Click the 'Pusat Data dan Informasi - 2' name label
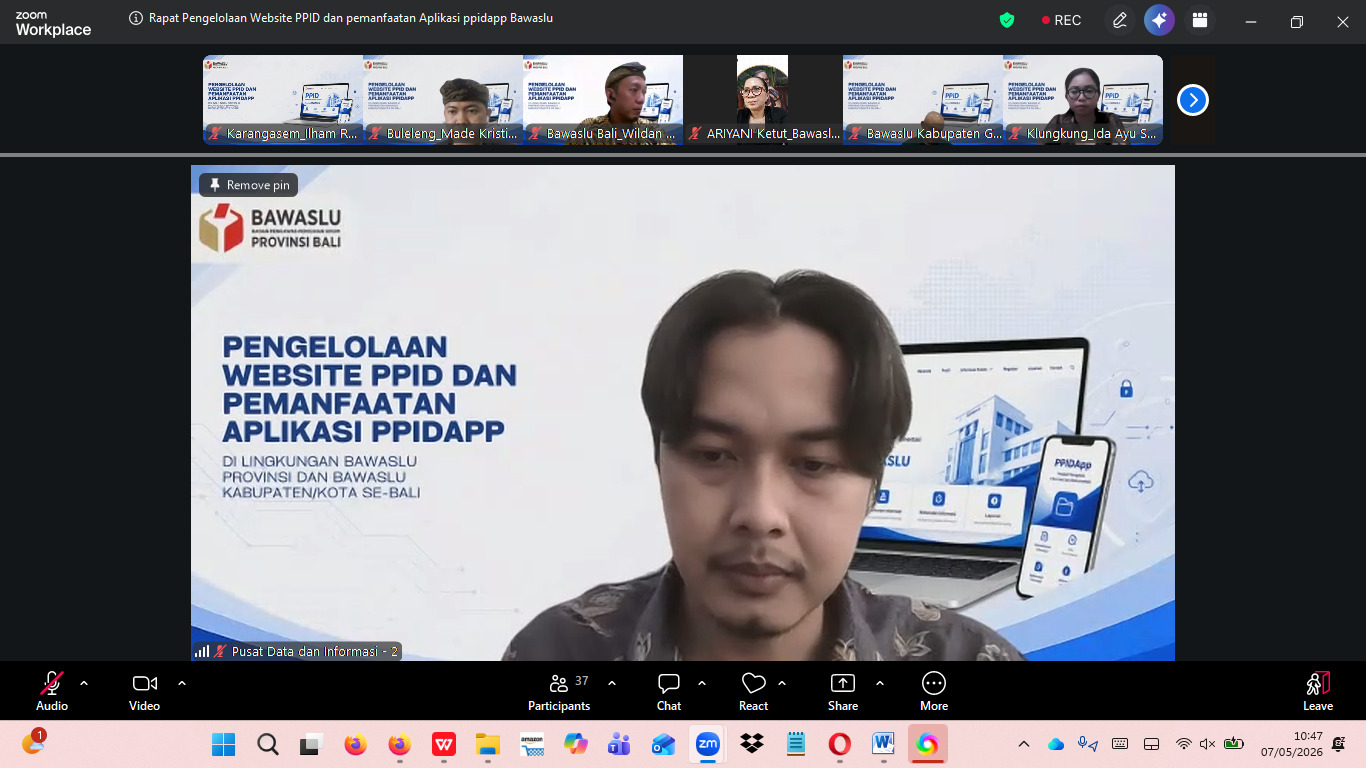This screenshot has width=1366, height=768. (x=315, y=651)
